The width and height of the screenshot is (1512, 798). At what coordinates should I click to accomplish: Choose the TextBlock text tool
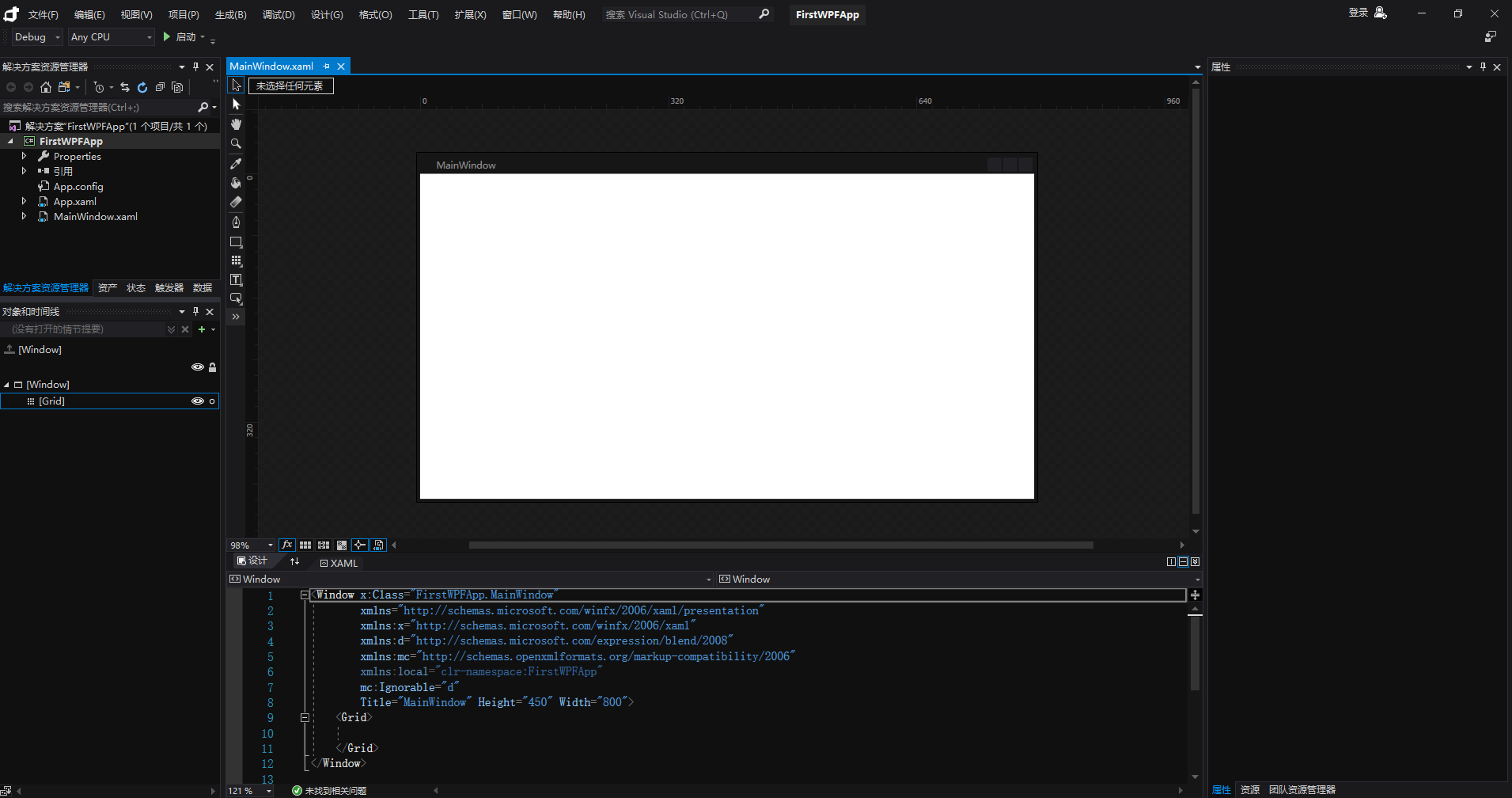click(236, 279)
